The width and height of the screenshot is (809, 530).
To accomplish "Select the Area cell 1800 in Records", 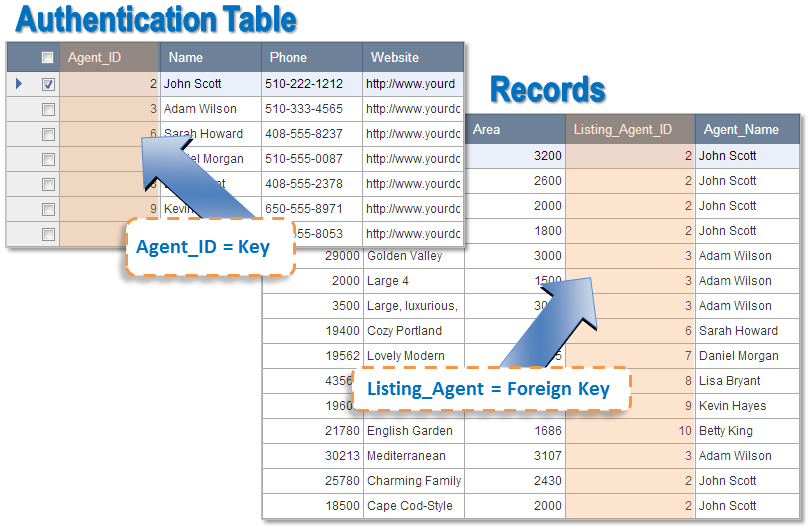I will 515,231.
